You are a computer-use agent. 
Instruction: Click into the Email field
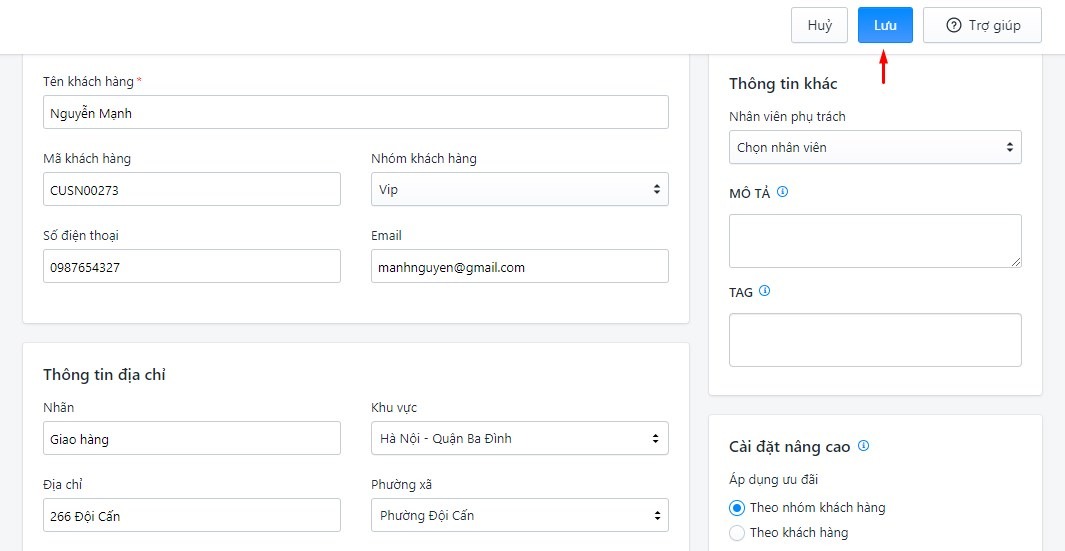click(519, 267)
